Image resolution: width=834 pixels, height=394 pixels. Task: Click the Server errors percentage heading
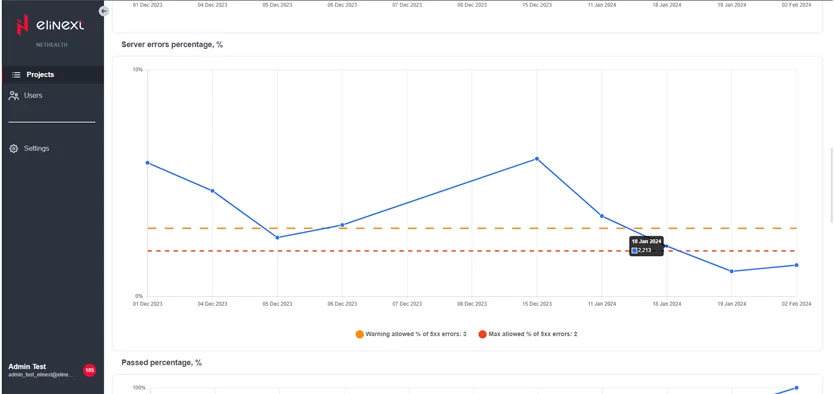tap(172, 45)
